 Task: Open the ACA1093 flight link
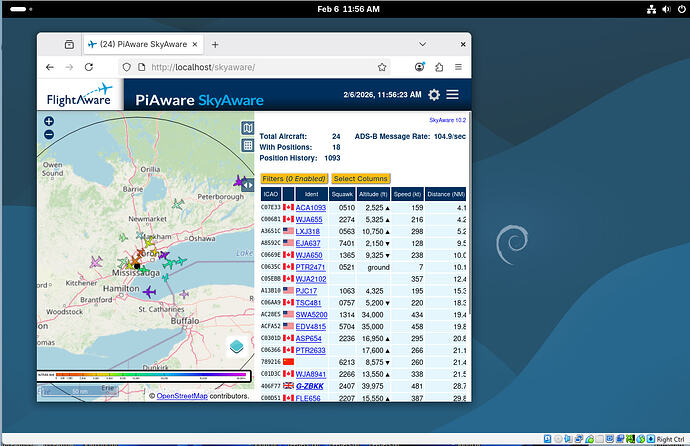tap(311, 207)
